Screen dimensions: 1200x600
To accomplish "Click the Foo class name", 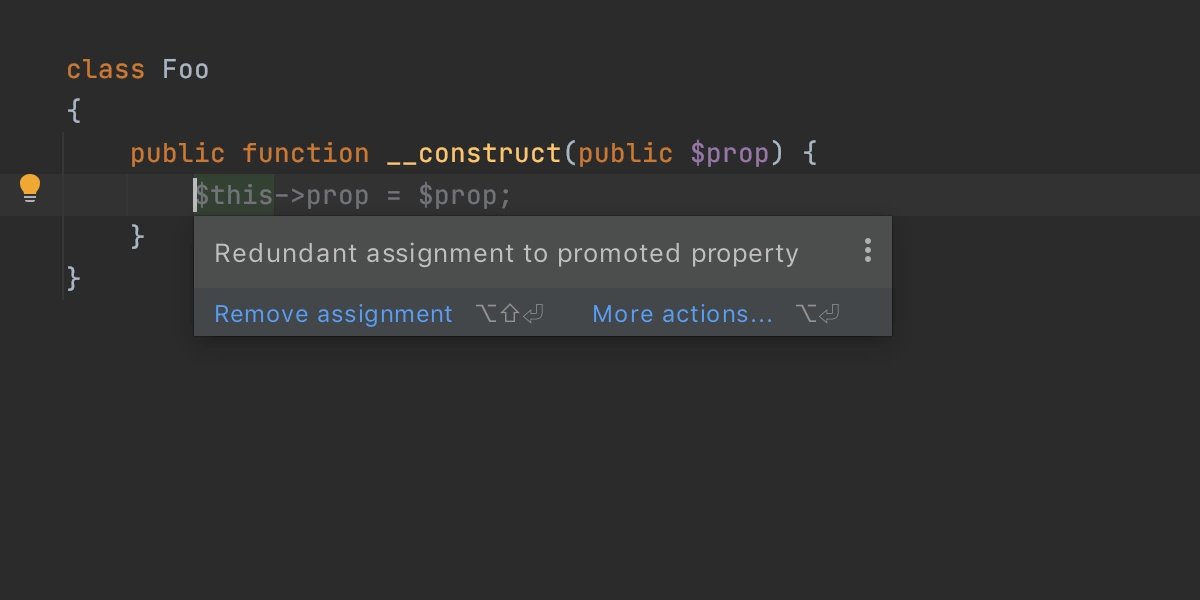I will click(x=186, y=70).
